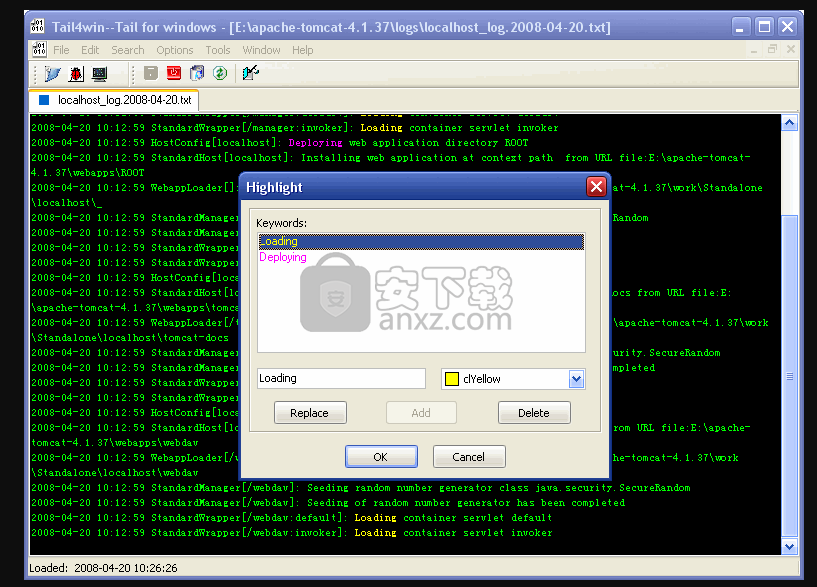Minimize the inner document window
Viewport: 817px width, 587px height.
coord(754,49)
